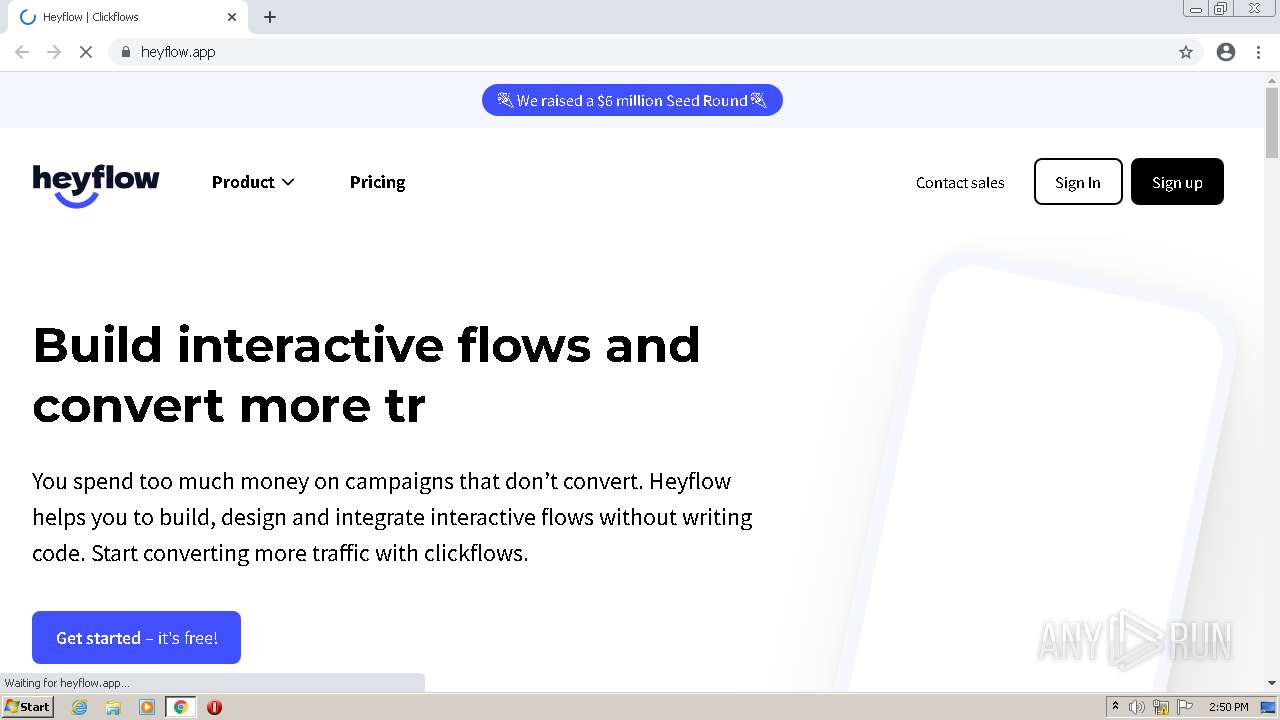Click the scrollbar down arrow
The image size is (1280, 720).
point(1272,683)
